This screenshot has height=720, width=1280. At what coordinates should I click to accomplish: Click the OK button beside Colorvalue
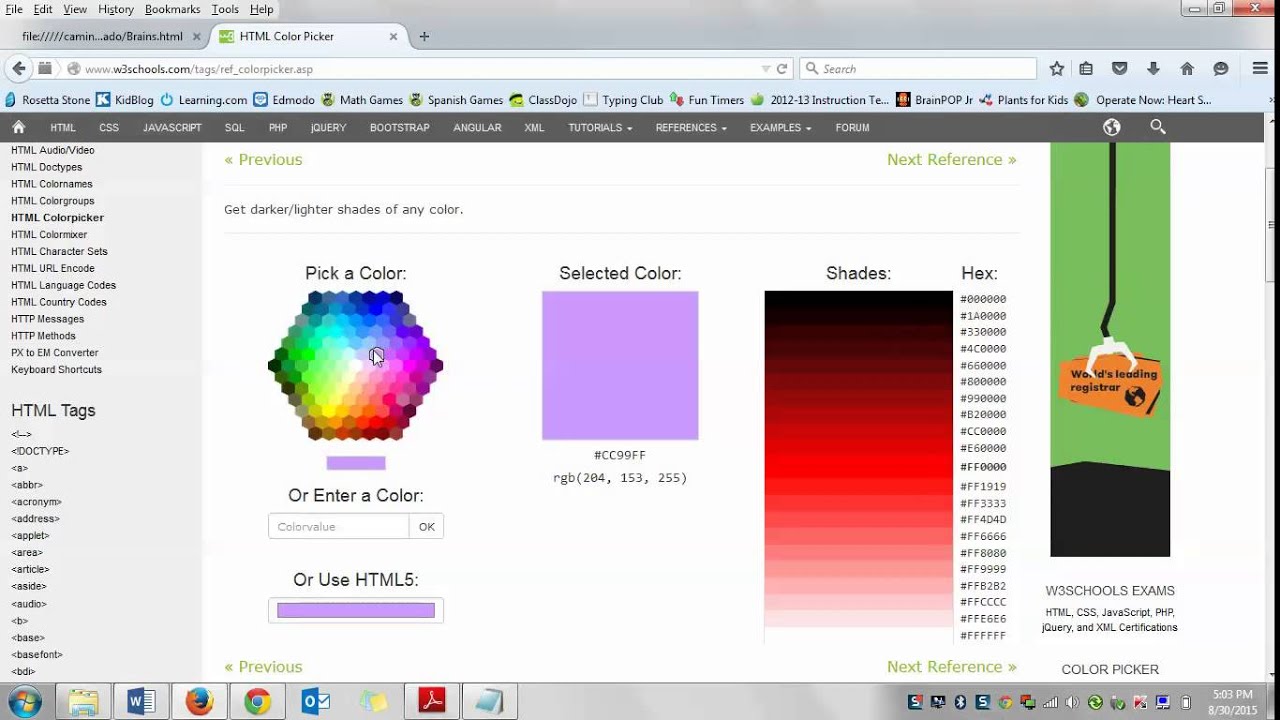coord(427,527)
